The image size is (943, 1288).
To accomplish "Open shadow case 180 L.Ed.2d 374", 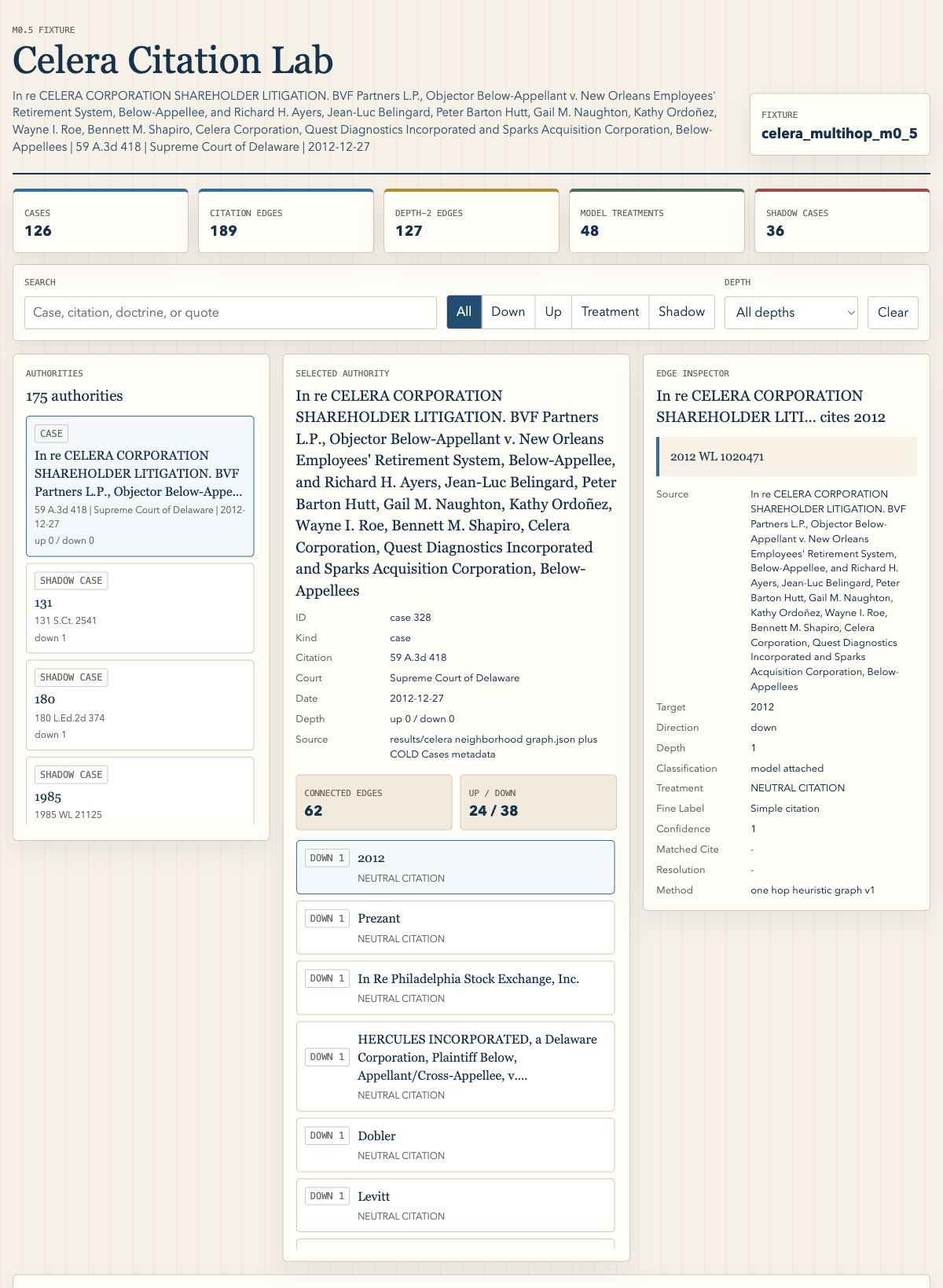I will coord(140,705).
